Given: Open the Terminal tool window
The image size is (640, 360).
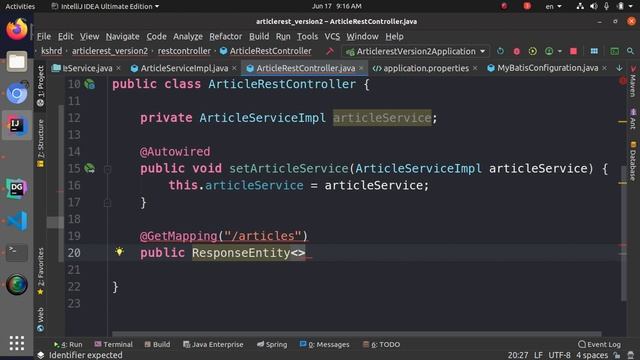Looking at the screenshot, I should click(113, 344).
